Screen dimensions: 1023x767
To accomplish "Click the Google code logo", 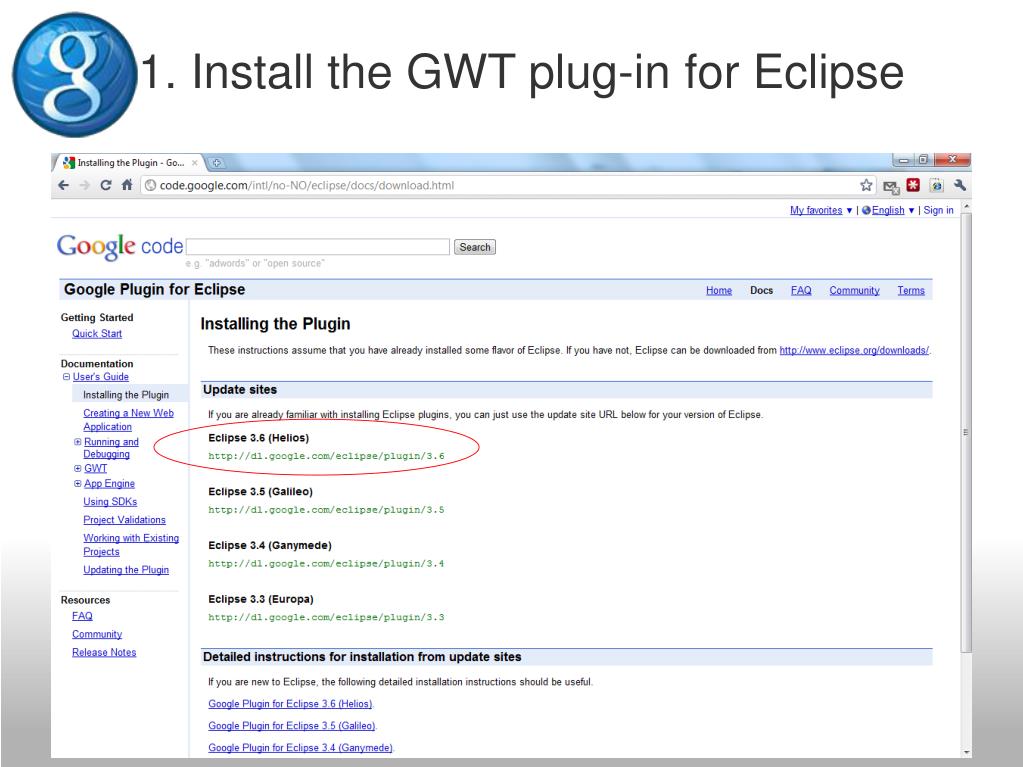I will (120, 247).
